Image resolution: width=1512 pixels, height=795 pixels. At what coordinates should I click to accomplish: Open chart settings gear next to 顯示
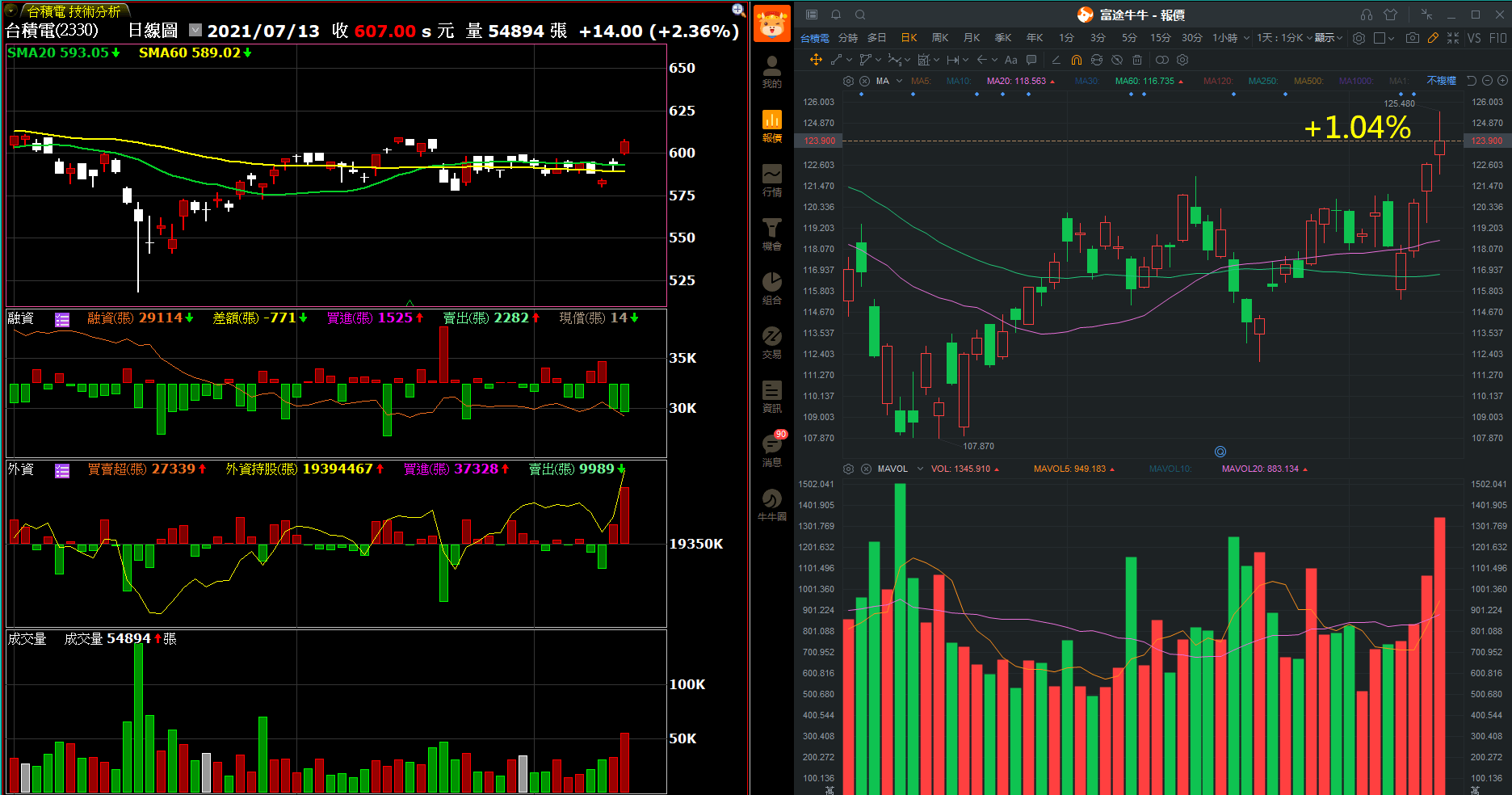click(1359, 38)
